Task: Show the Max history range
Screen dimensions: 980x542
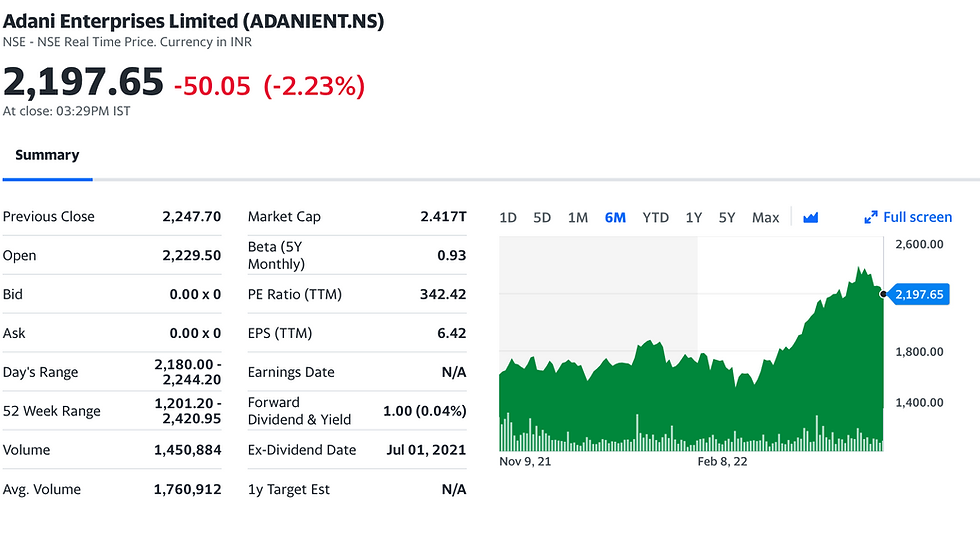Action: click(x=765, y=217)
